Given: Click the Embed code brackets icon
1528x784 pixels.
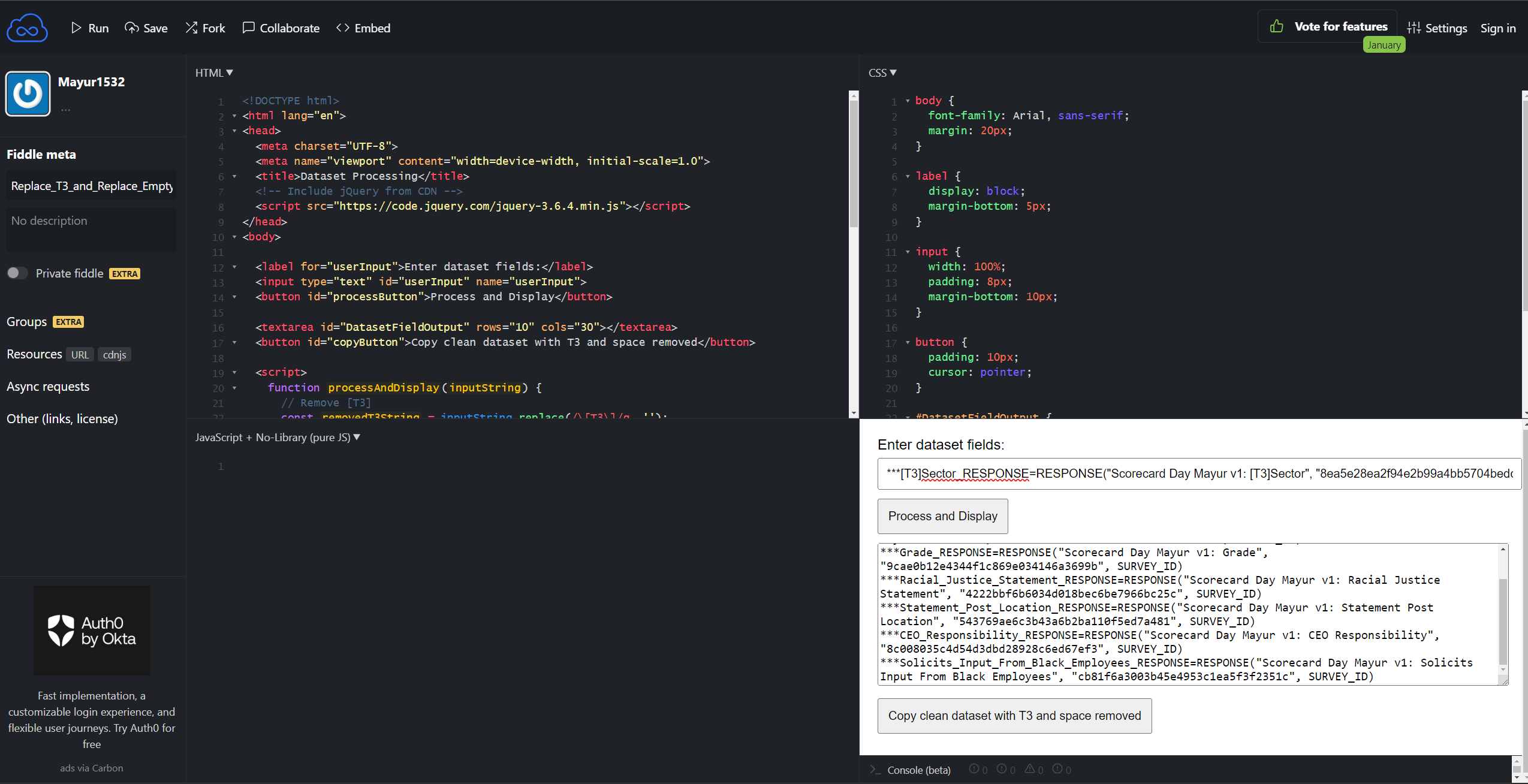Looking at the screenshot, I should coord(343,28).
